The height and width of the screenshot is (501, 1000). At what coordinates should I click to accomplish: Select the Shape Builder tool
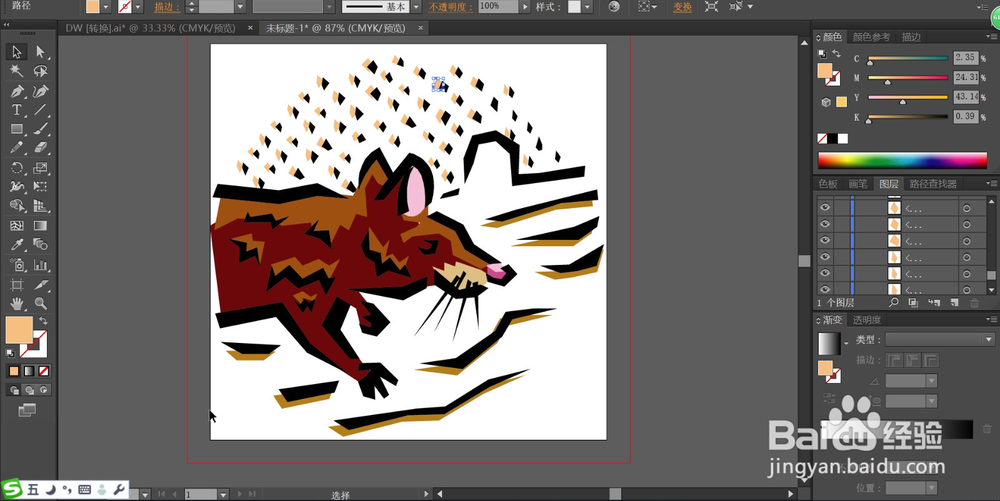click(x=17, y=206)
